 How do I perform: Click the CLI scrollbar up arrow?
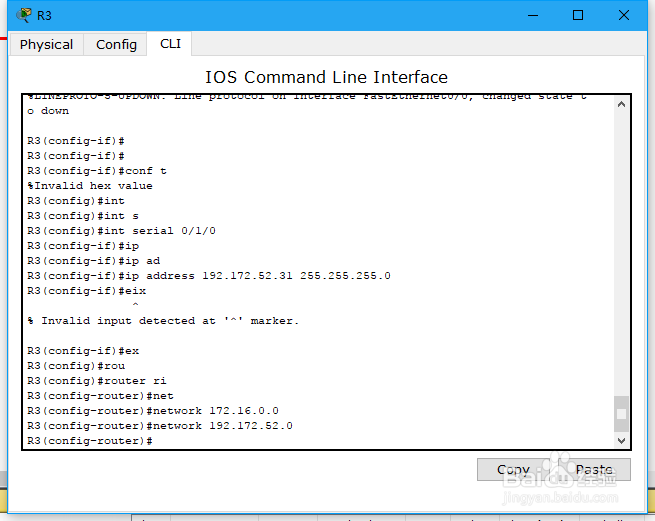point(622,103)
